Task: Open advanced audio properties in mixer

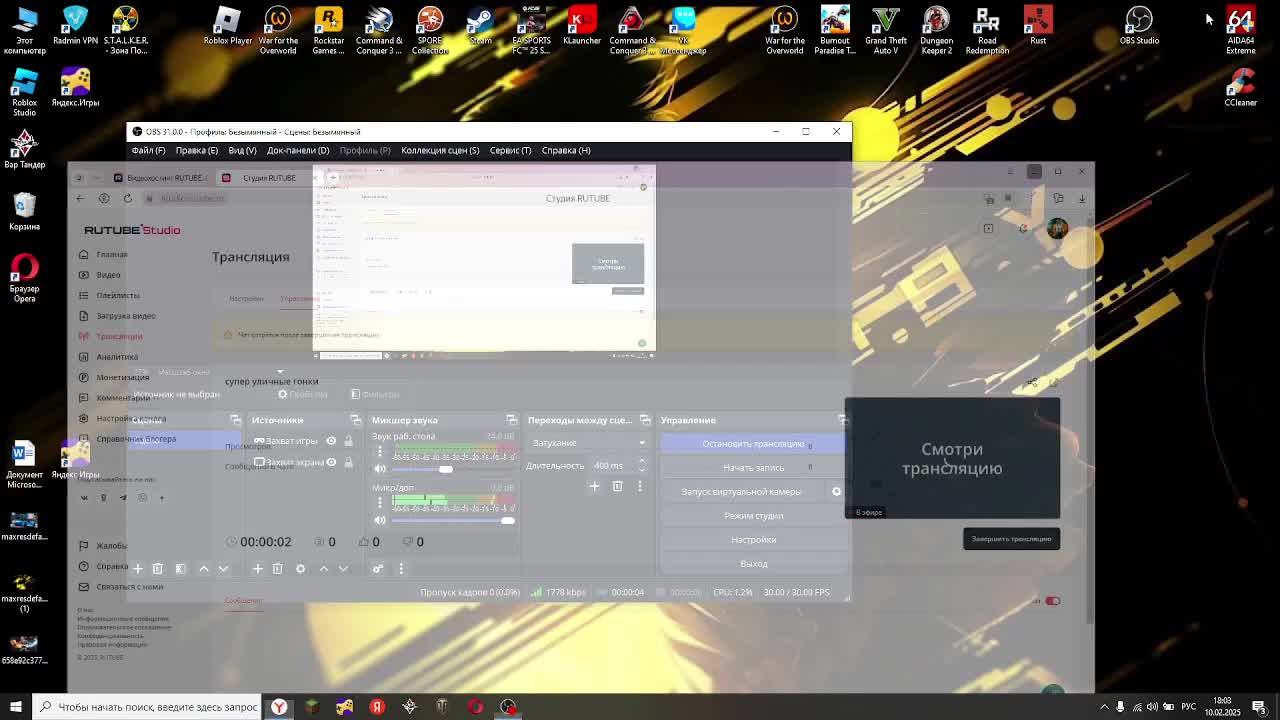Action: tap(378, 568)
